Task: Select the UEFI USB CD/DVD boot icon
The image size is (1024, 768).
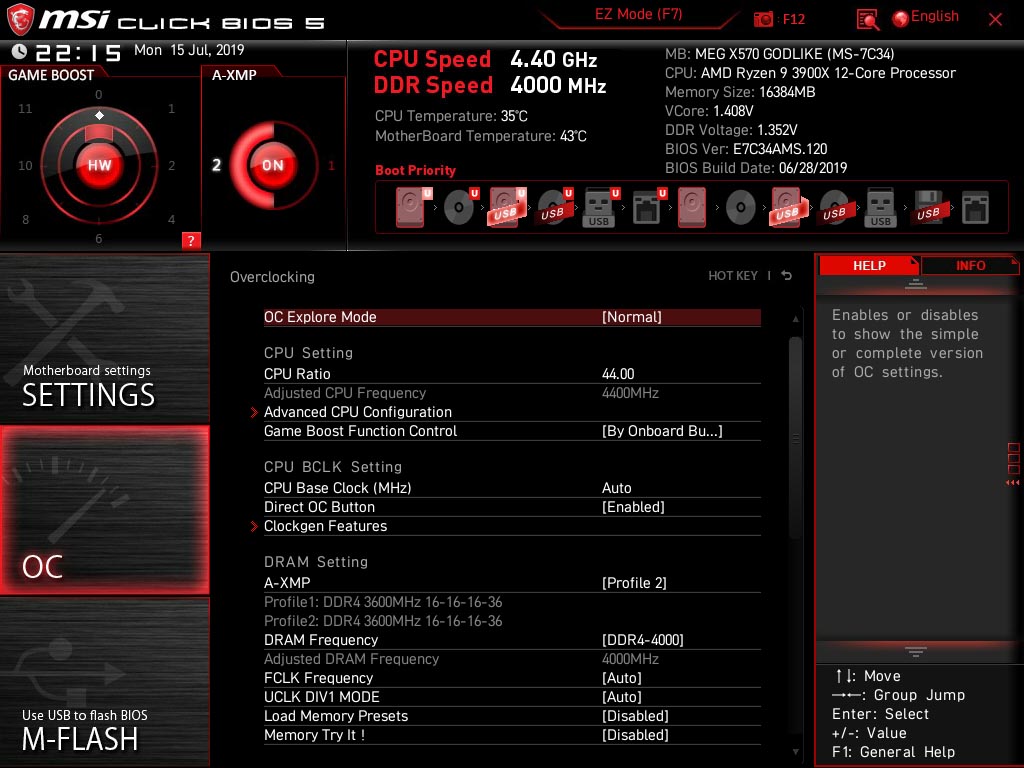Action: coord(554,208)
